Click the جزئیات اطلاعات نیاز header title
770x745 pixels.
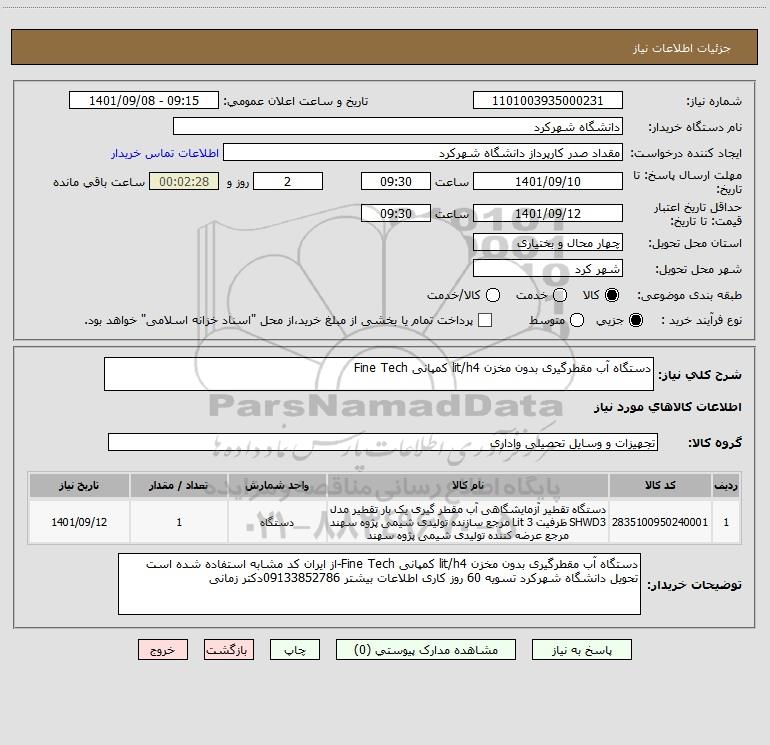[682, 48]
